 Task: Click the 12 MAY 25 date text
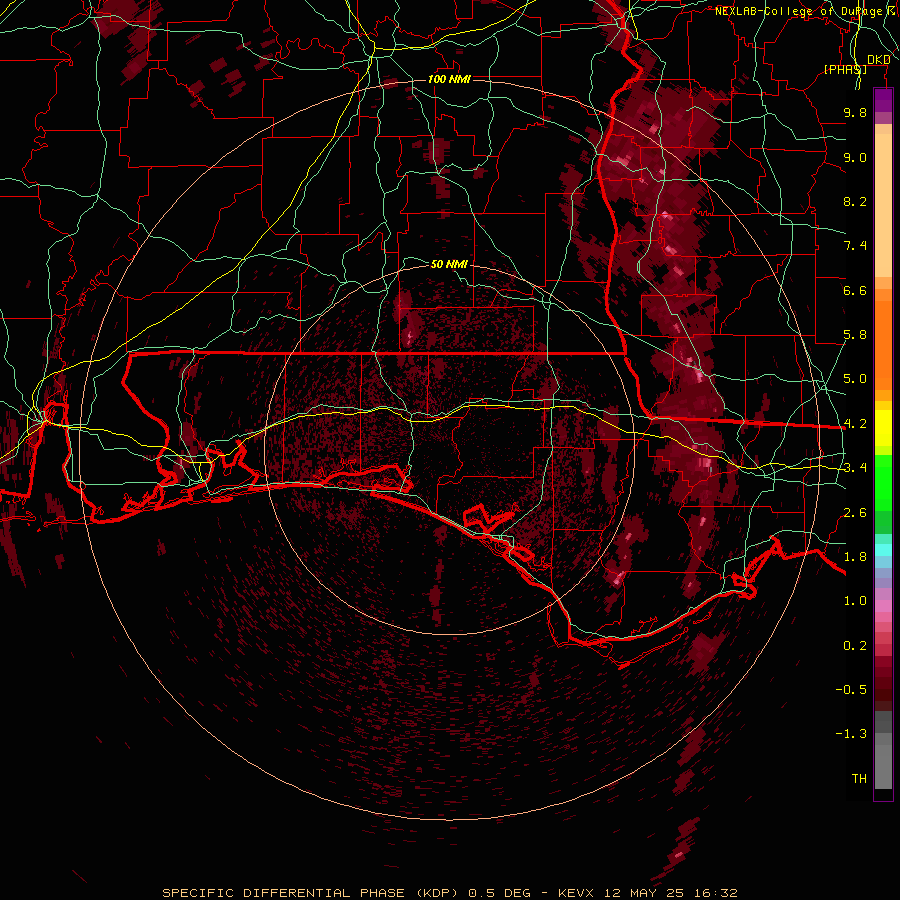[x=644, y=893]
